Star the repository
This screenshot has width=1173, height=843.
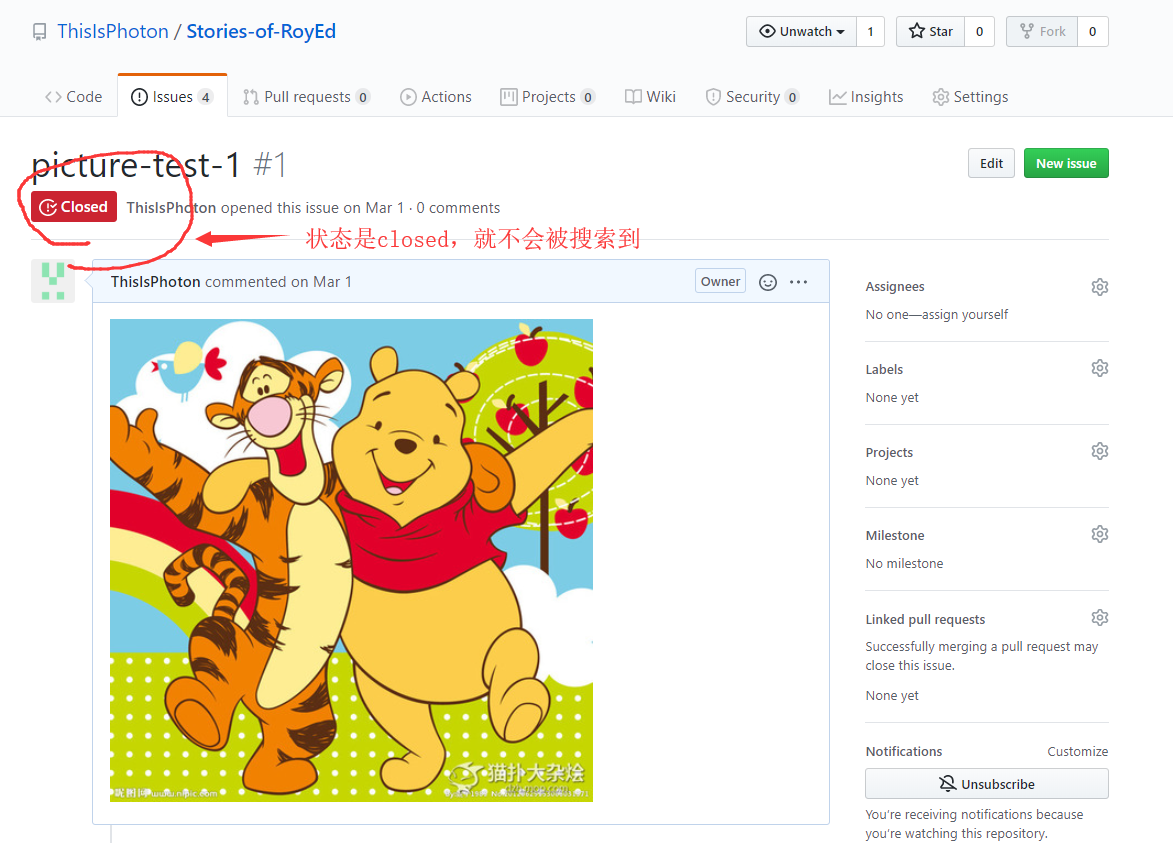tap(931, 31)
